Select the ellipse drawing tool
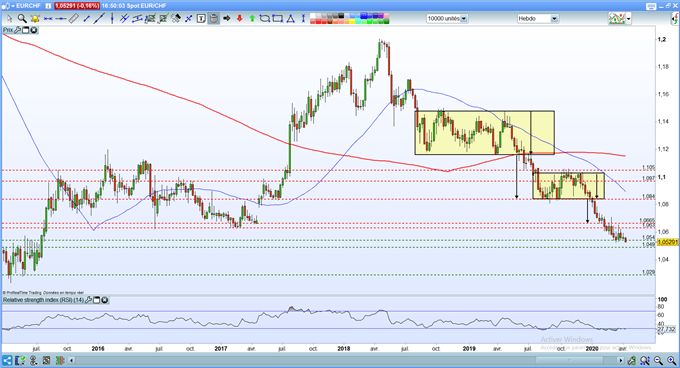The image size is (680, 368). [265, 18]
